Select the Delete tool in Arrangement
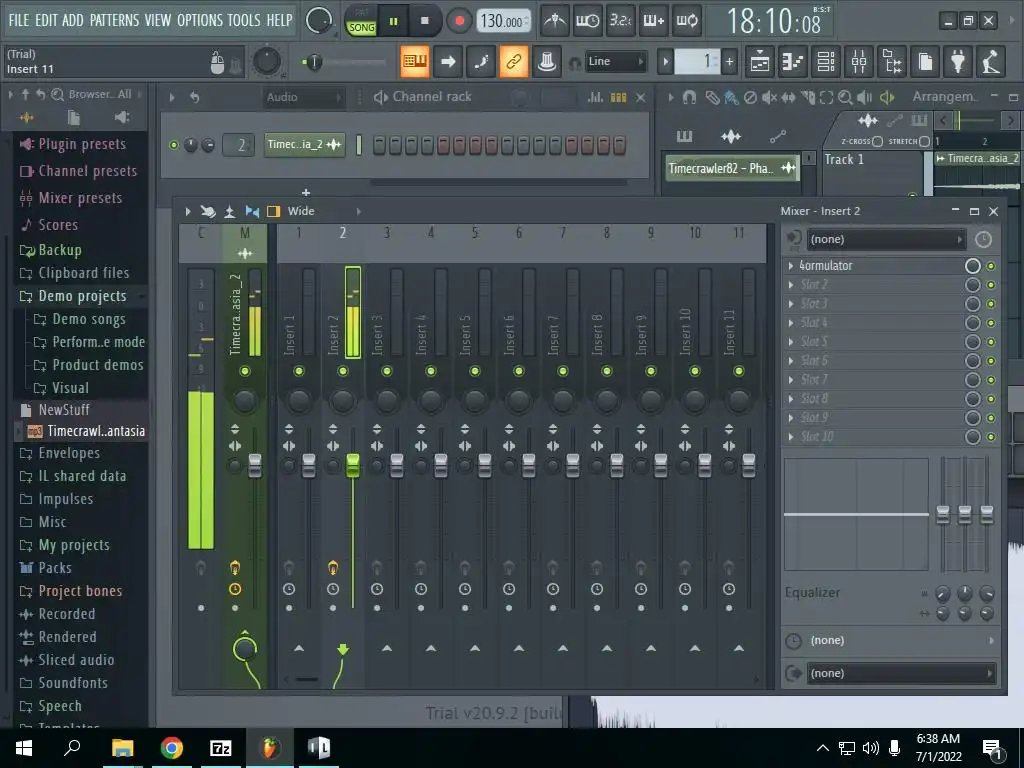Viewport: 1024px width, 768px height. point(750,97)
